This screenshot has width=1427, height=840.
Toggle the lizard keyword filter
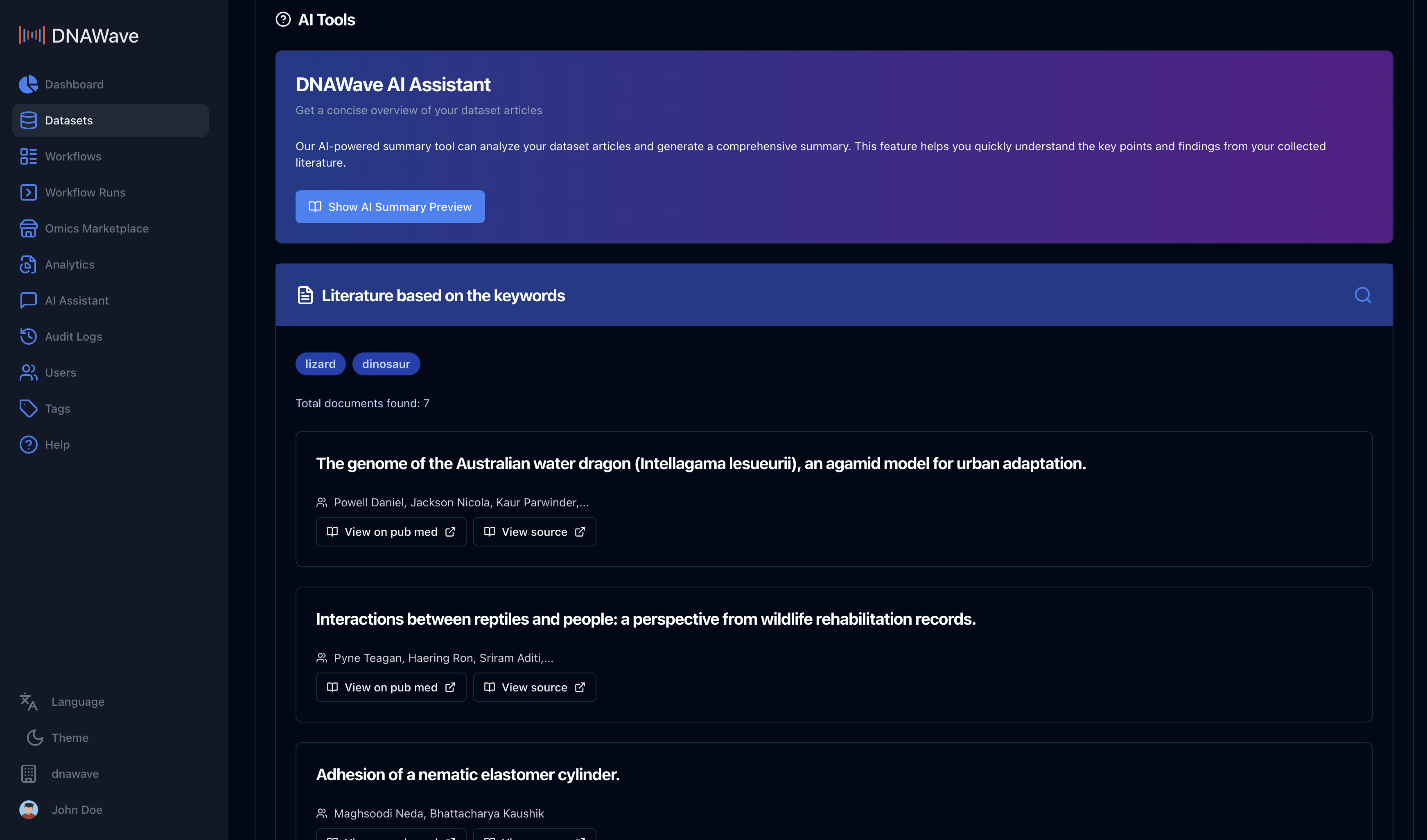pos(320,364)
